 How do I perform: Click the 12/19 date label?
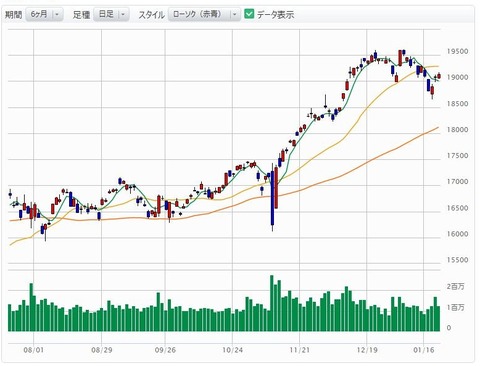click(x=367, y=350)
